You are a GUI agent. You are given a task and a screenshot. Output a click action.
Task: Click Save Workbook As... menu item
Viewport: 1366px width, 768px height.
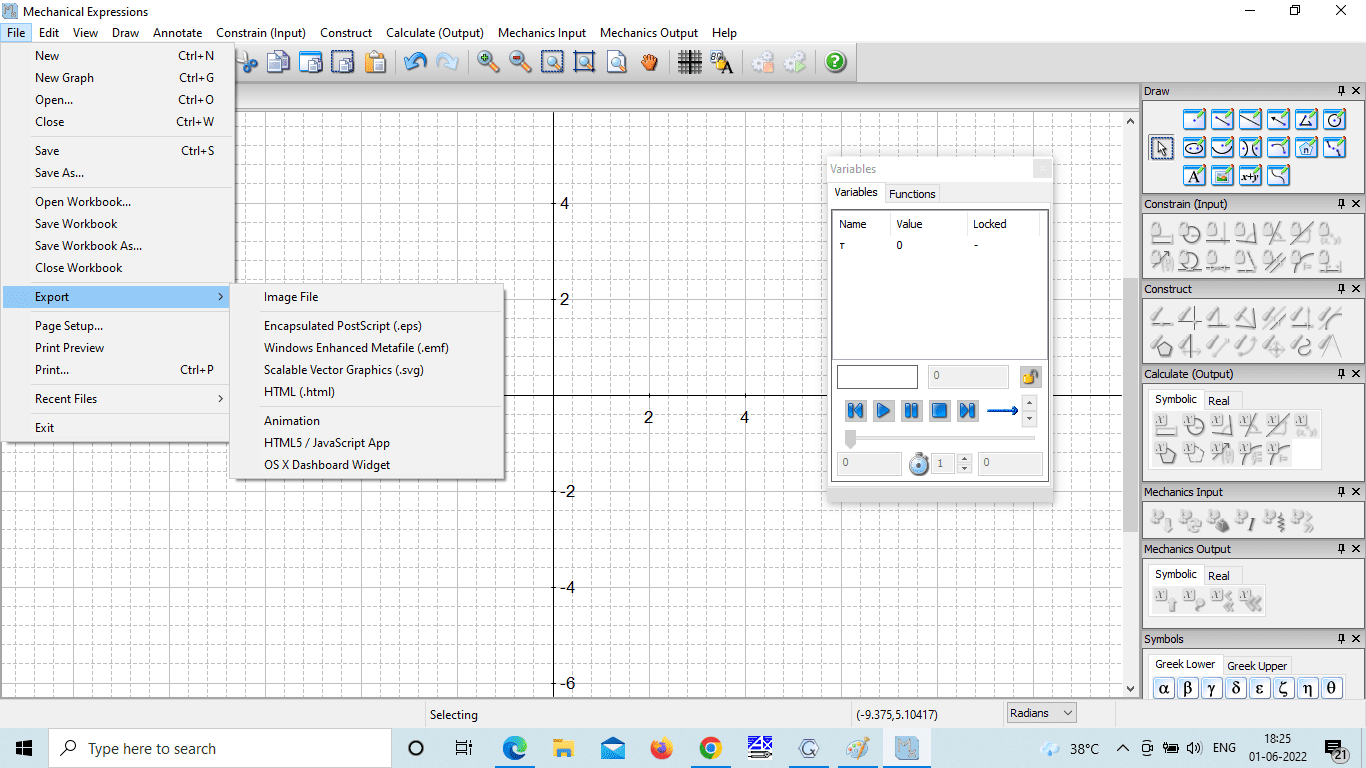[x=88, y=246]
